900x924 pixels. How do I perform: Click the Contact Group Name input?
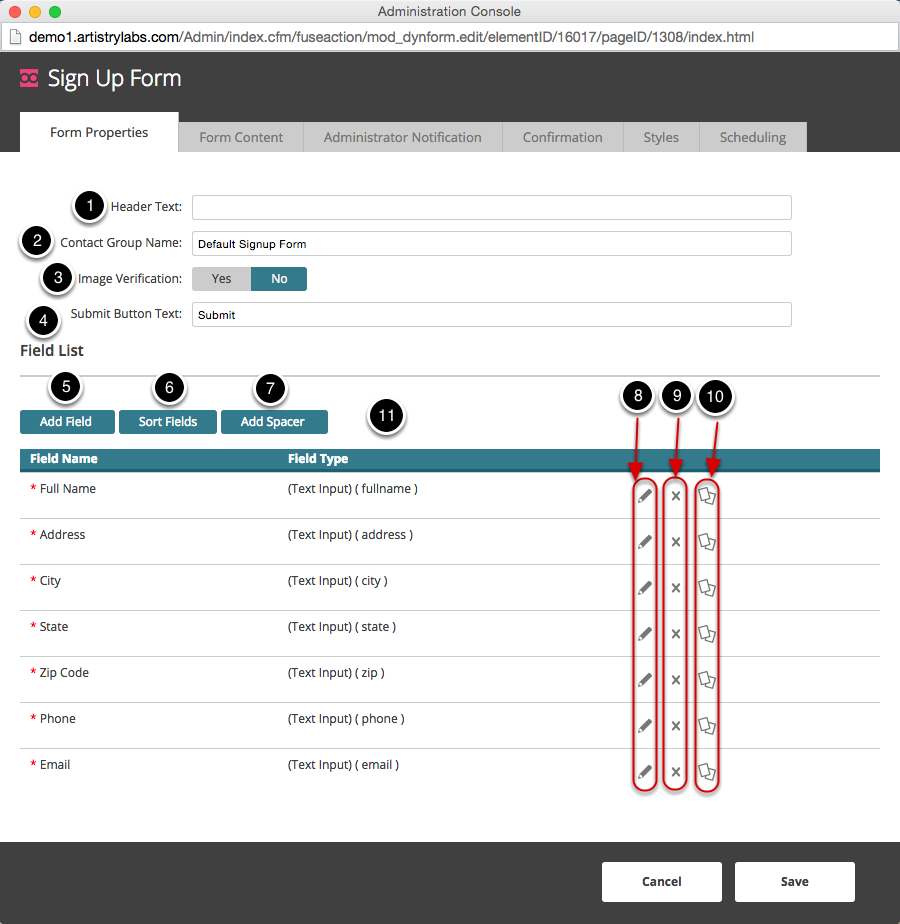pyautogui.click(x=492, y=243)
